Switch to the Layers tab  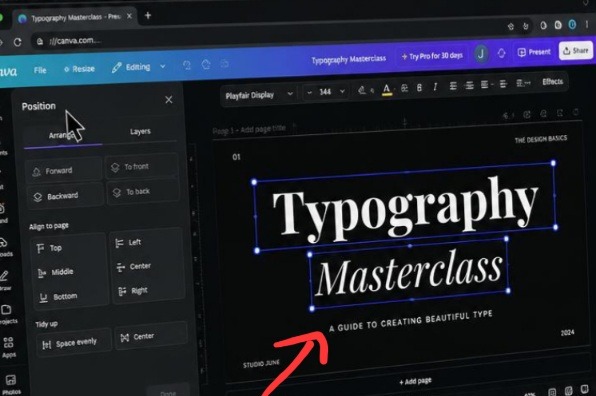point(140,131)
